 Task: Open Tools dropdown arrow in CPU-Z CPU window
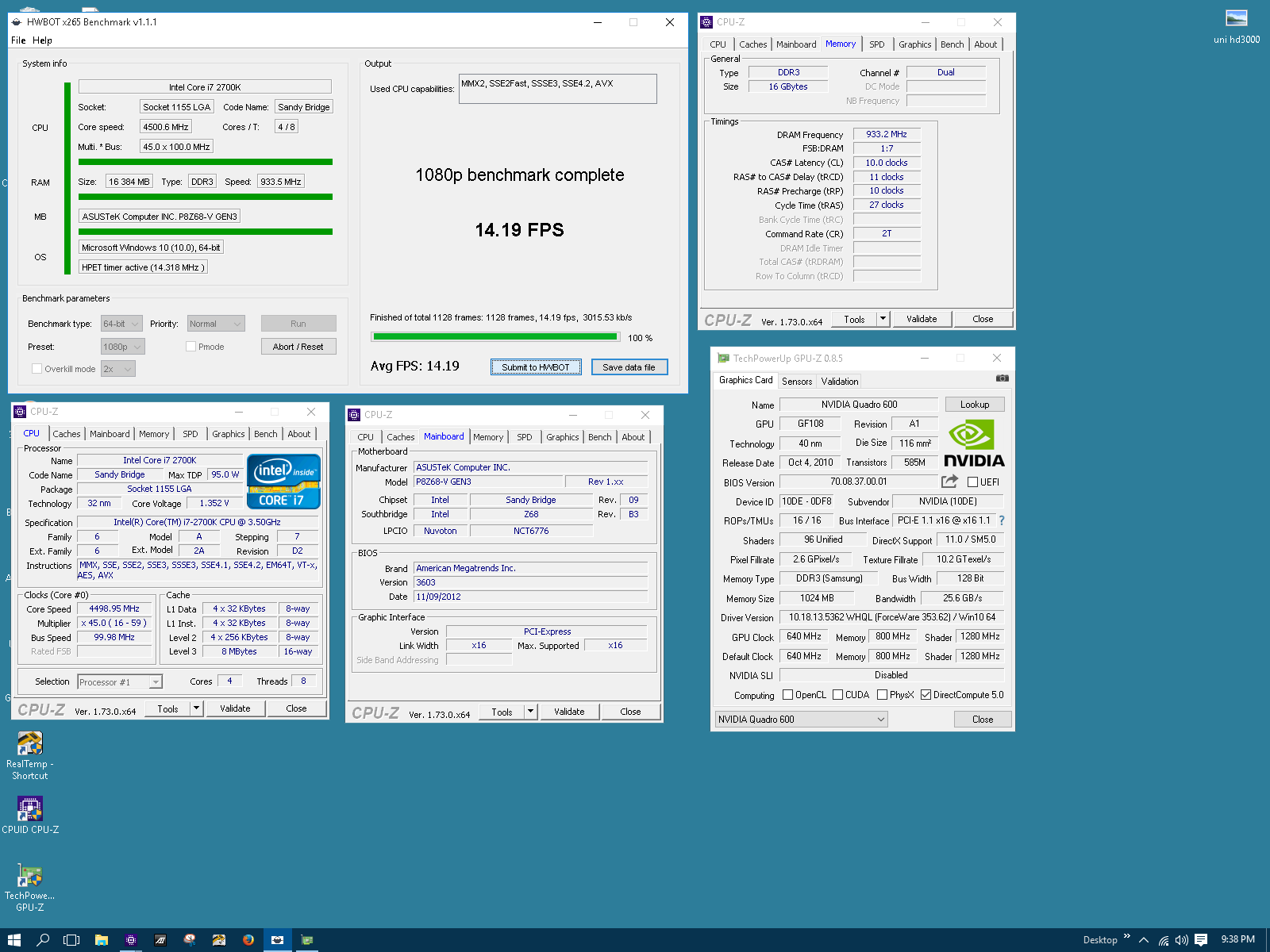[x=196, y=708]
